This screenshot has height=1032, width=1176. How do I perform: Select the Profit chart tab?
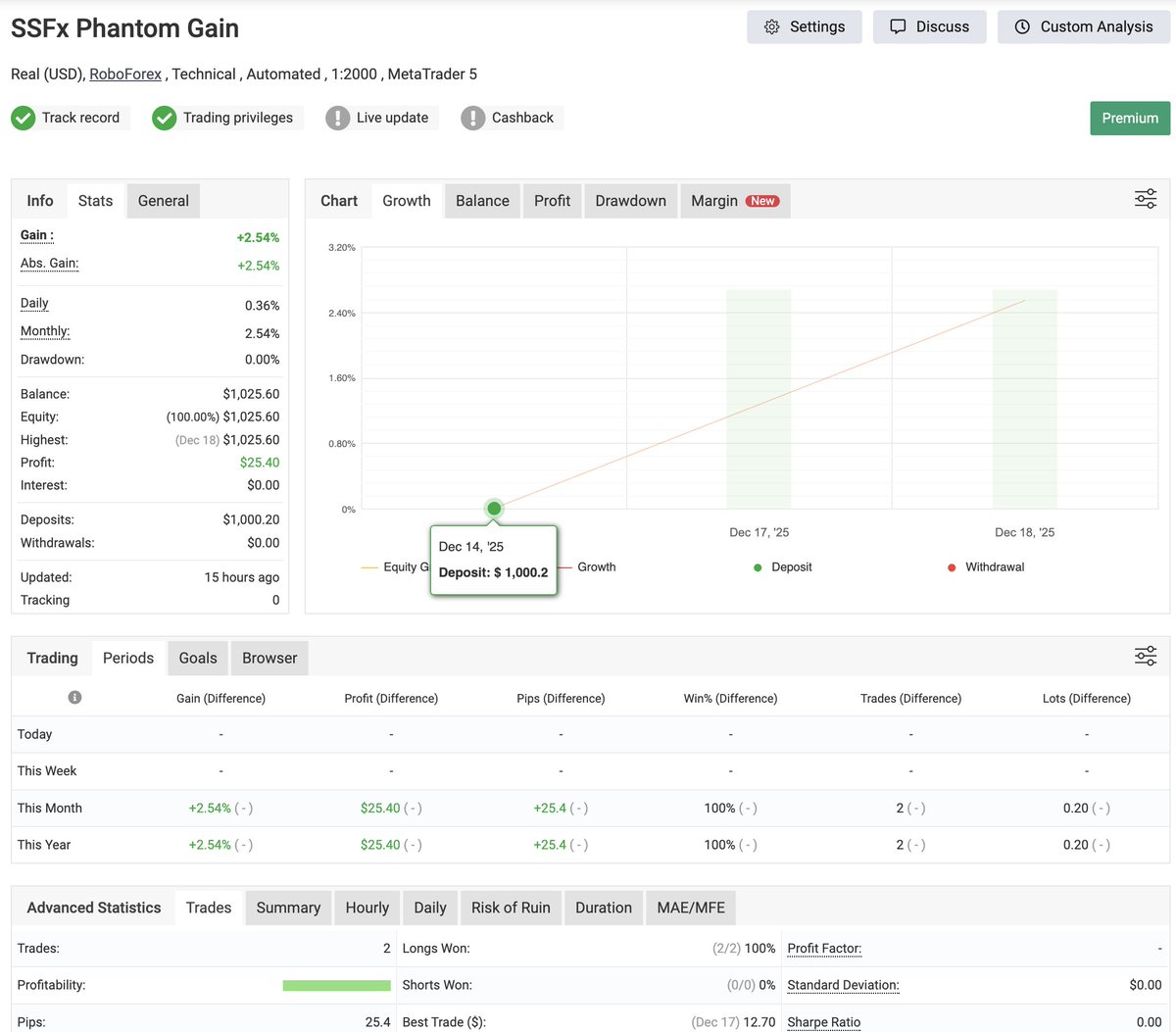tap(552, 201)
